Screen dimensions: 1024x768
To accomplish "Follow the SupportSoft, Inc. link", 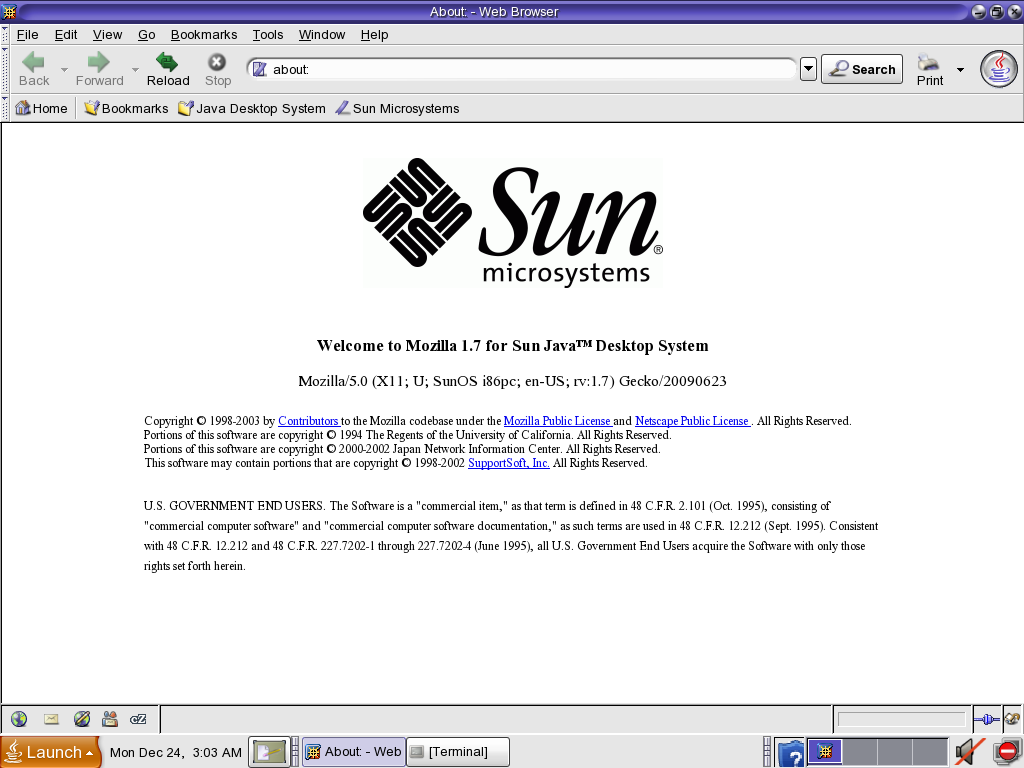I will tap(509, 463).
